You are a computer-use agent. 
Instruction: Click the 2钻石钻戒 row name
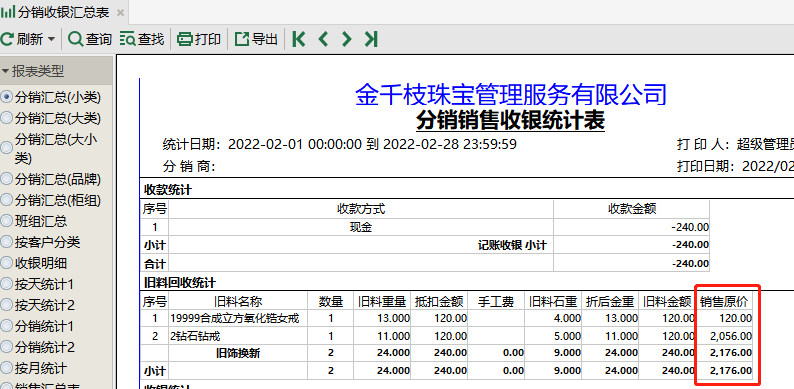(x=195, y=336)
